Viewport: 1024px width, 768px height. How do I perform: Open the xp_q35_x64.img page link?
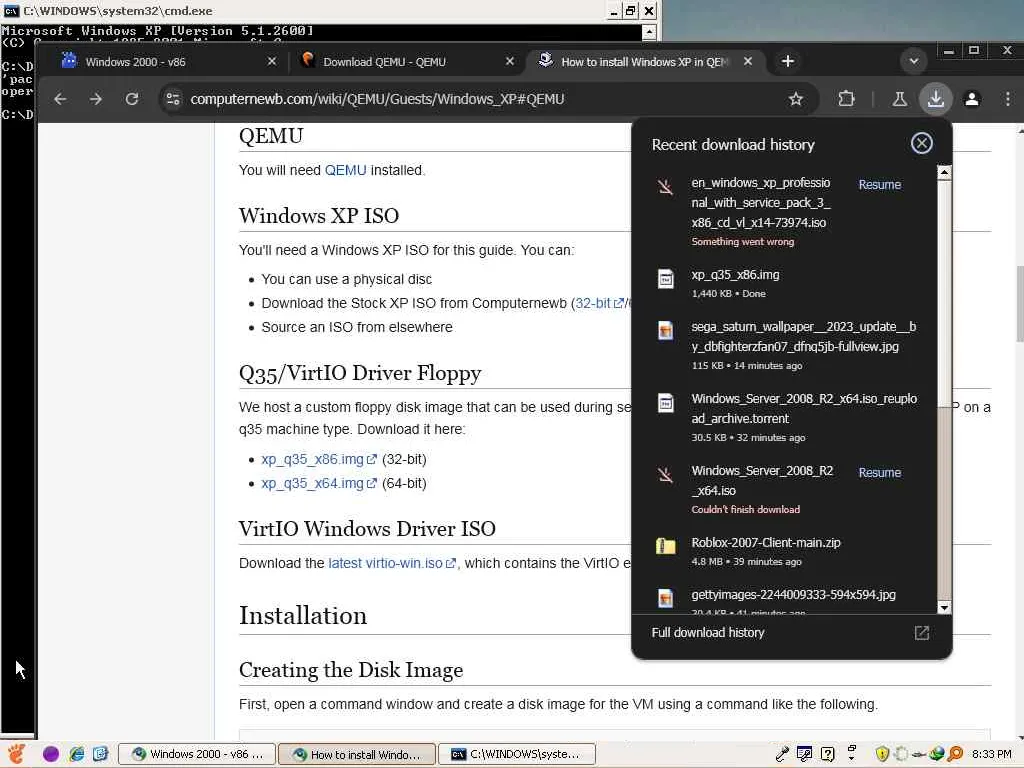tap(319, 484)
